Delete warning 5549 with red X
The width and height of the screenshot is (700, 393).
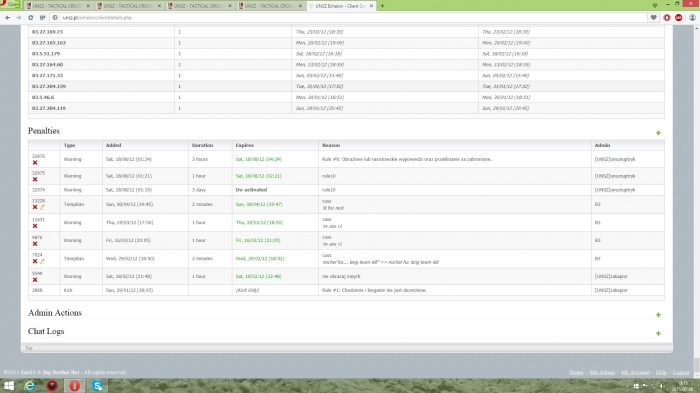[x=35, y=280]
